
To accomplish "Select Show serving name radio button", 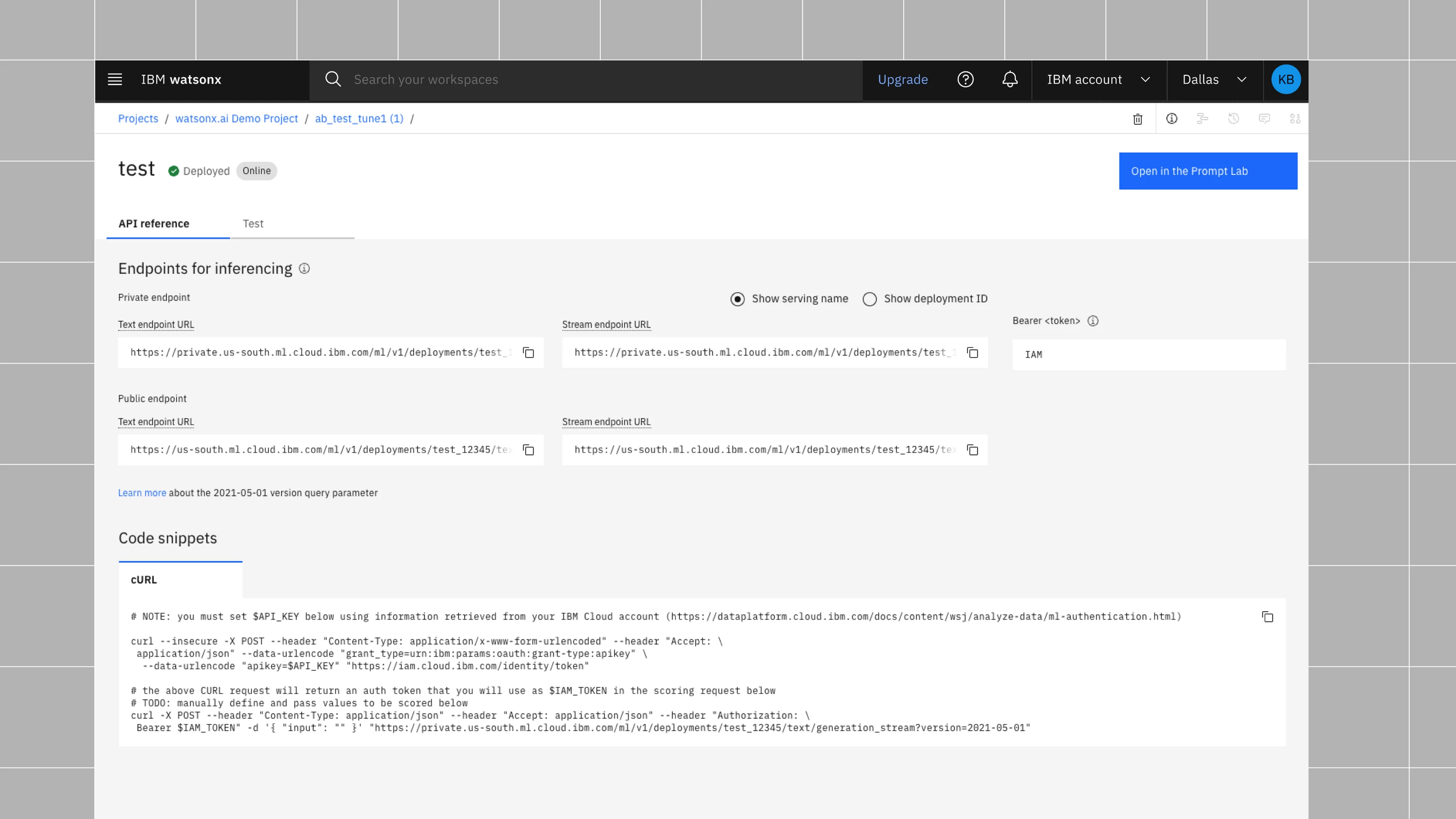I will pos(737,299).
